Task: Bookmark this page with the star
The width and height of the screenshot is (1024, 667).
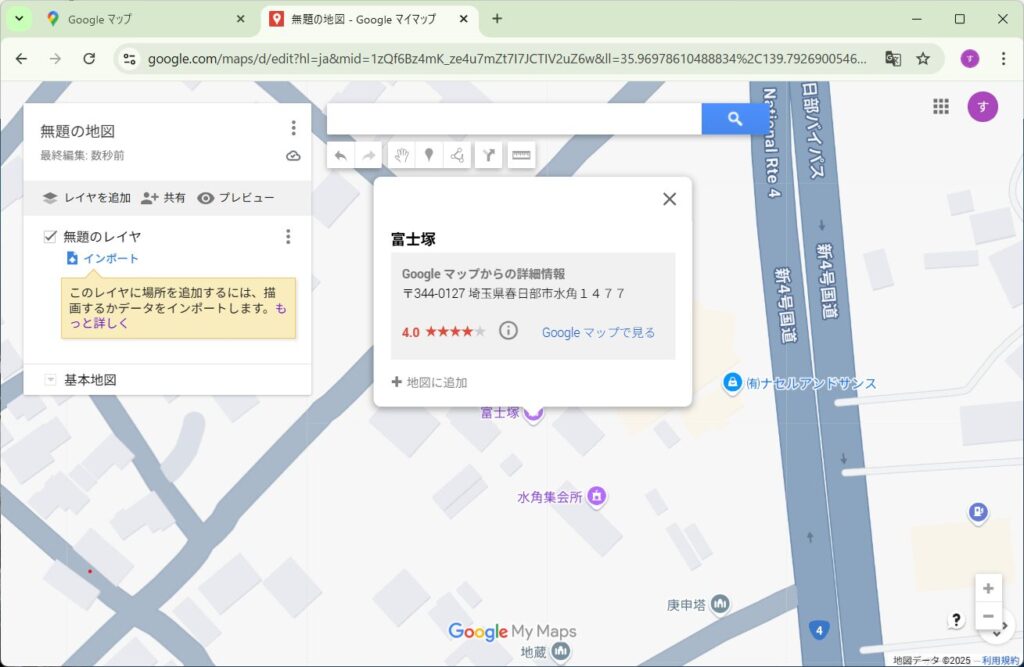Action: (x=923, y=59)
